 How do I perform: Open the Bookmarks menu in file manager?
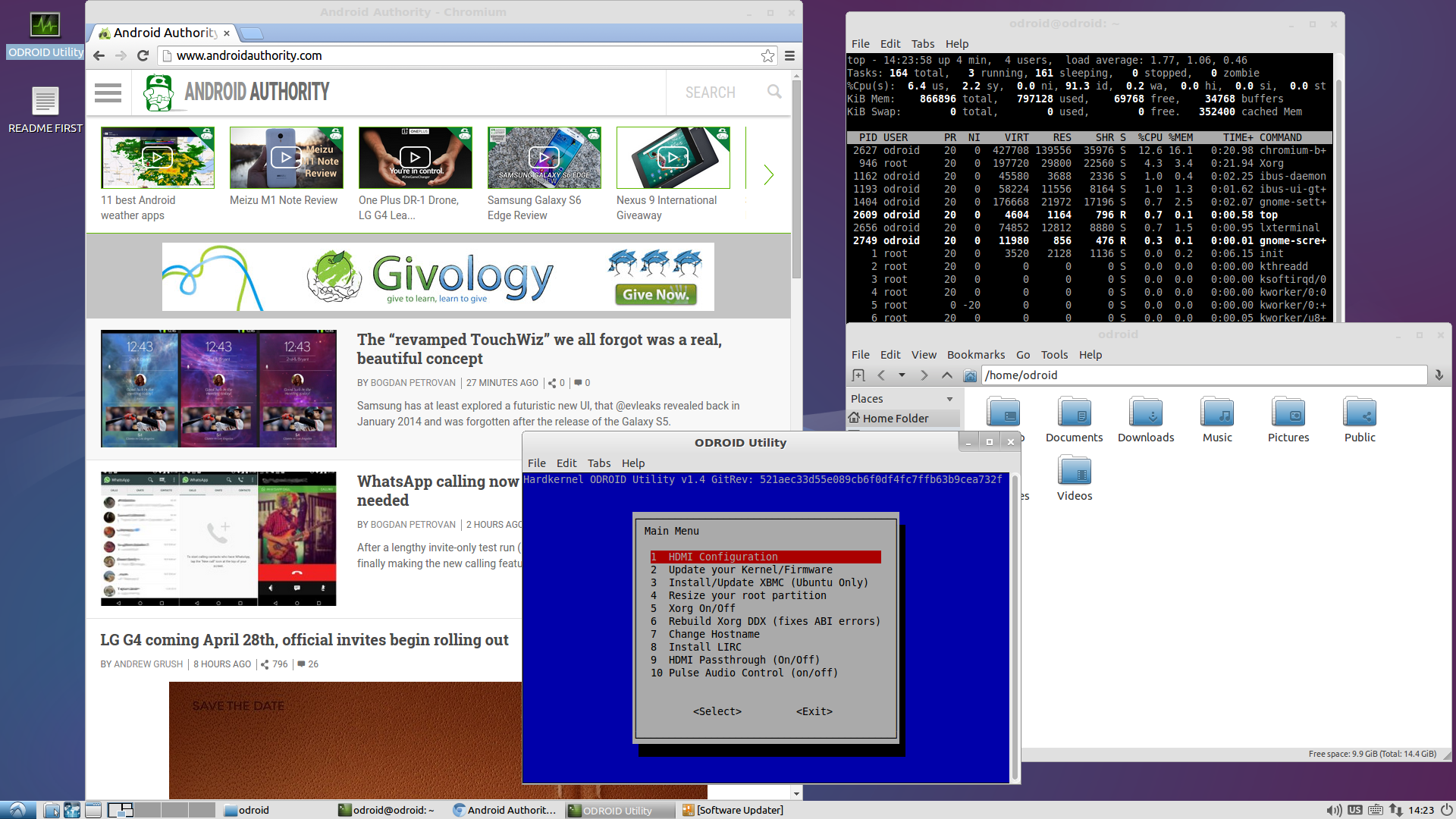[x=975, y=355]
